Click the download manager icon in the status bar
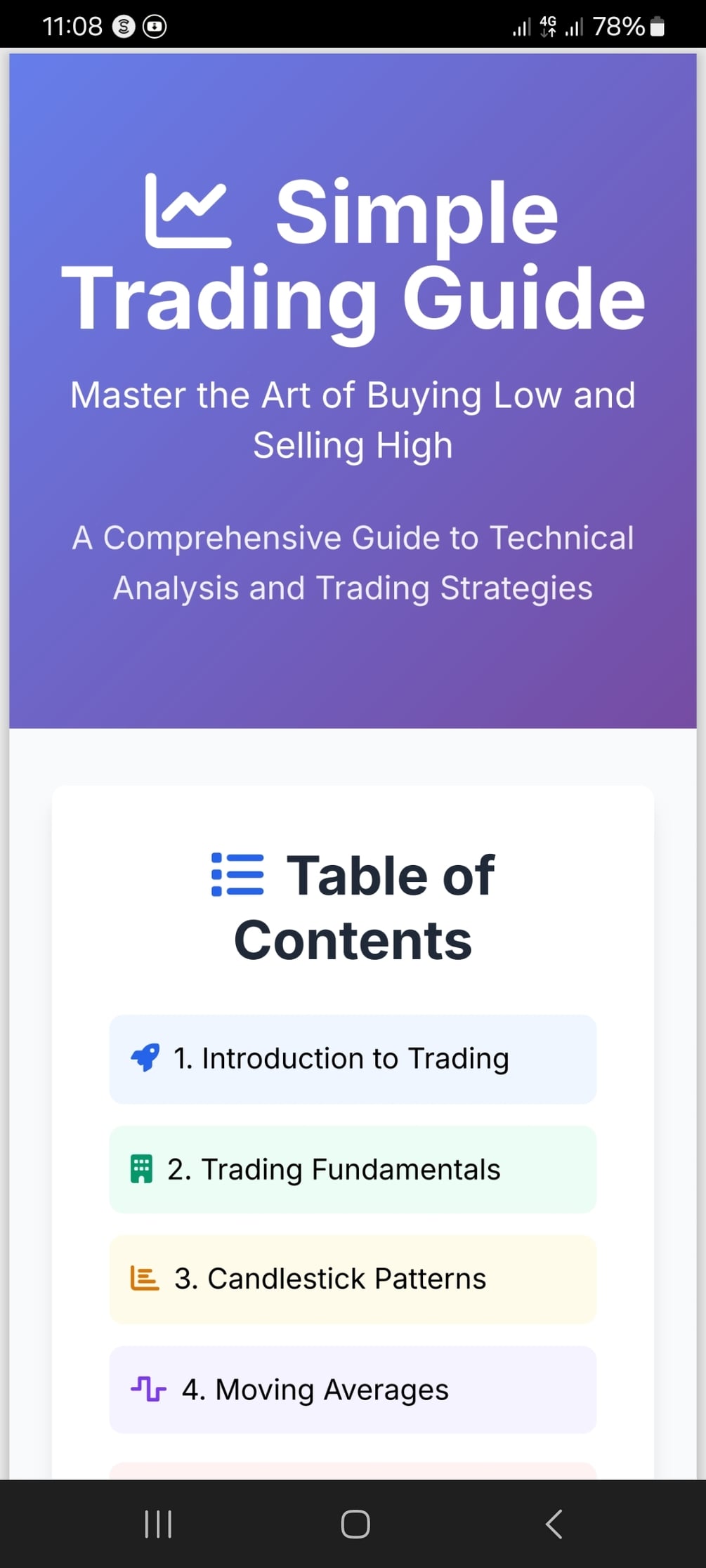Image resolution: width=706 pixels, height=1568 pixels. [x=155, y=26]
